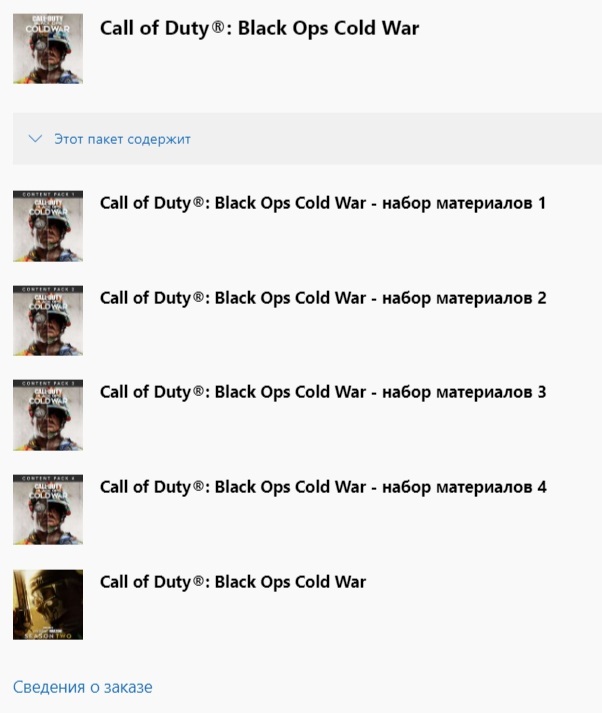This screenshot has width=602, height=713.
Task: Open the Season Two game cover thumbnail
Action: 48,605
